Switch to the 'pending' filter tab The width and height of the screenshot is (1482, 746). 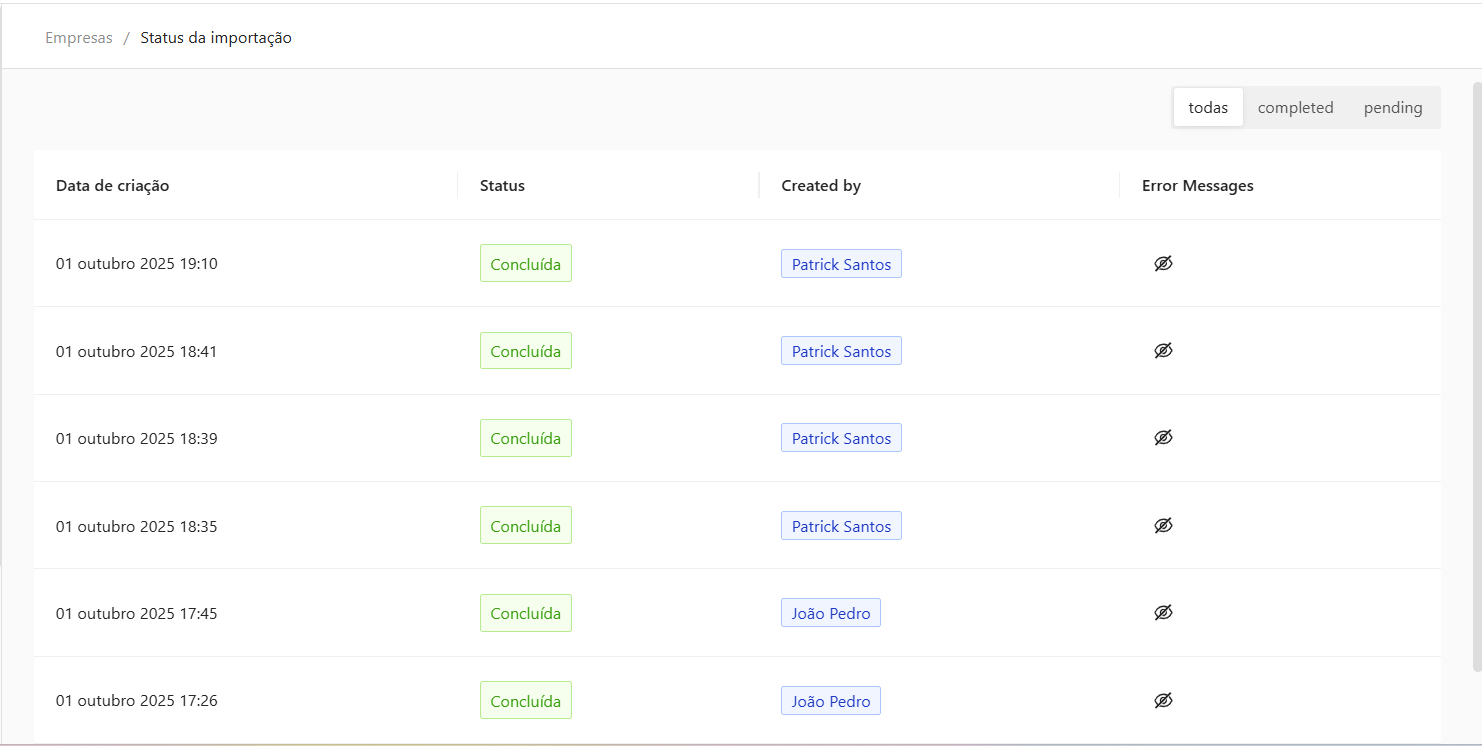pyautogui.click(x=1392, y=107)
